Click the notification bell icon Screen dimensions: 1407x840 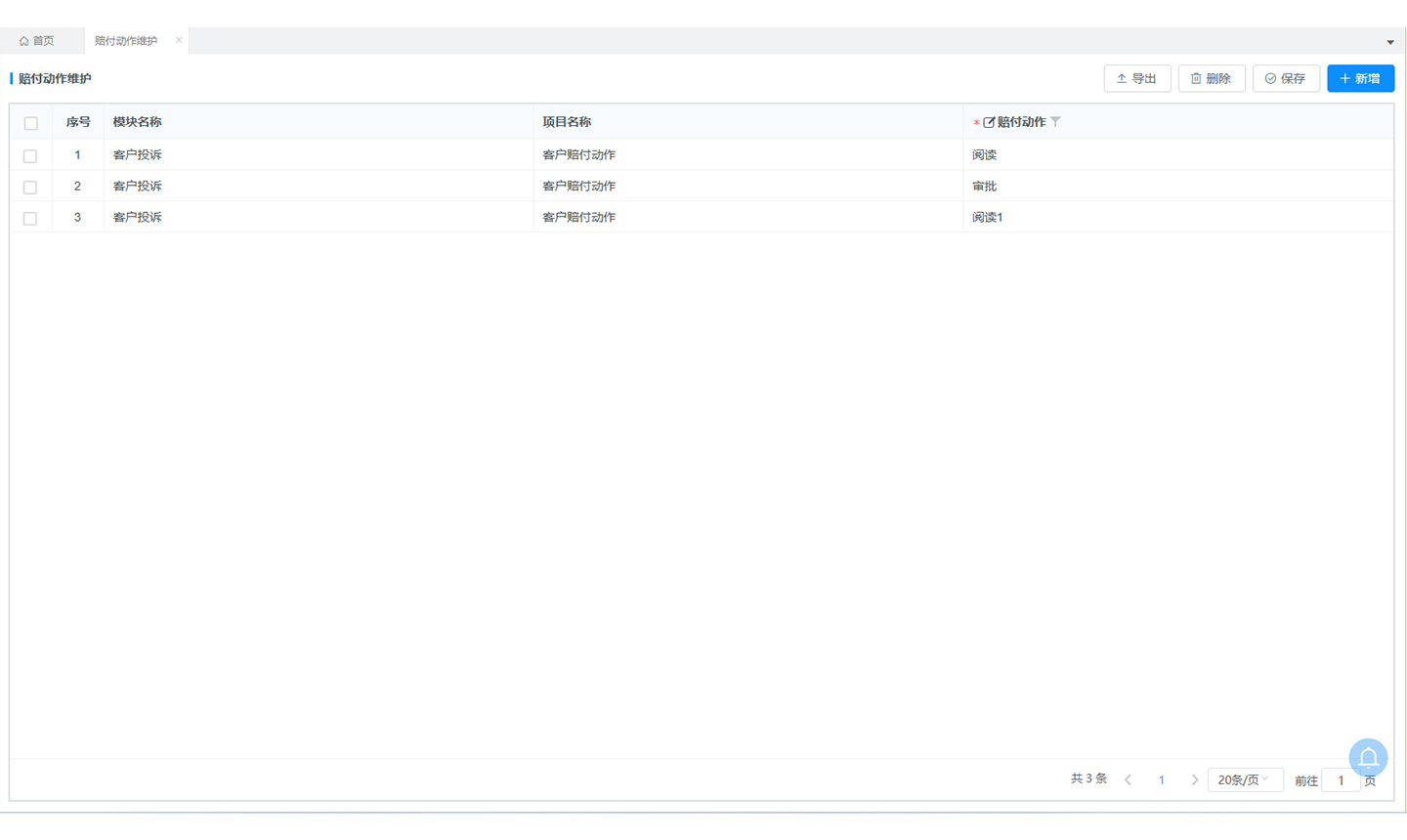coord(1368,758)
